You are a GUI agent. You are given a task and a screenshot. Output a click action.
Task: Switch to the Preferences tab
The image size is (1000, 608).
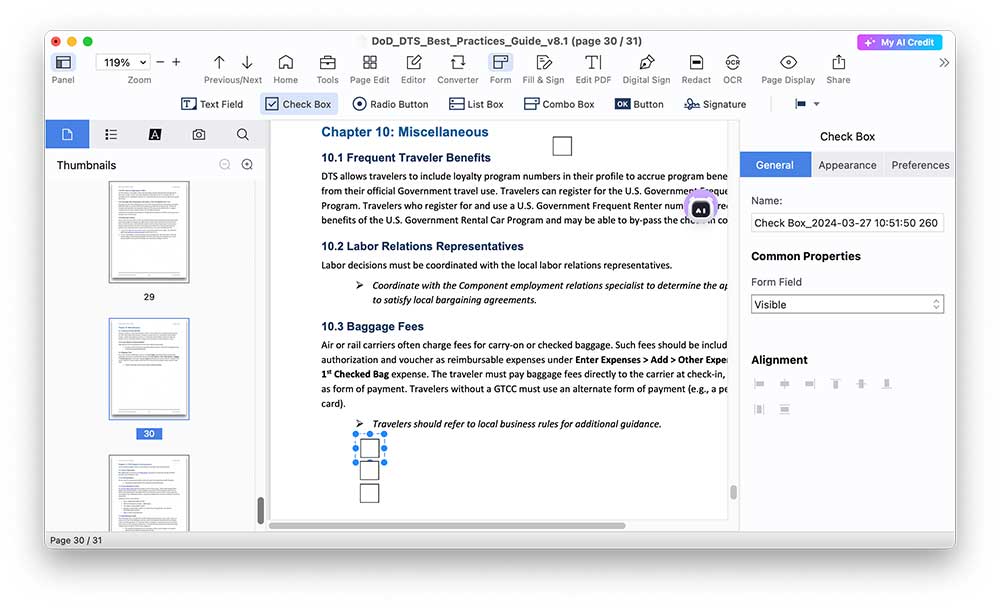click(920, 165)
